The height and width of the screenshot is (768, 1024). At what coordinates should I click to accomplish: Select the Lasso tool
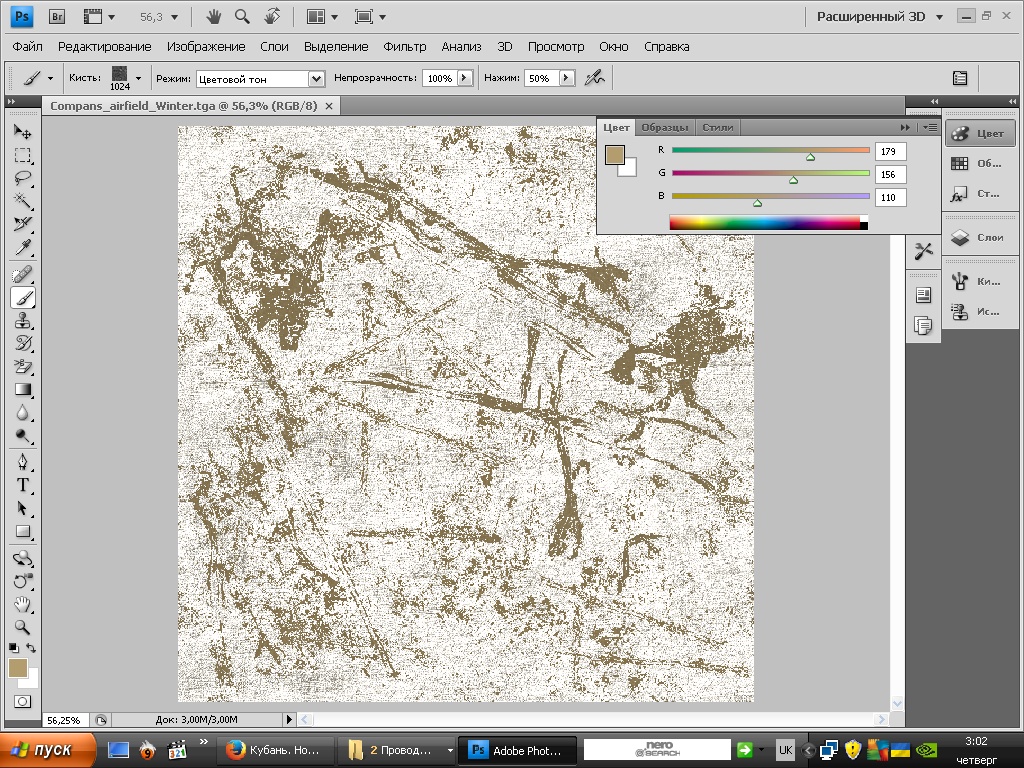pyautogui.click(x=23, y=179)
